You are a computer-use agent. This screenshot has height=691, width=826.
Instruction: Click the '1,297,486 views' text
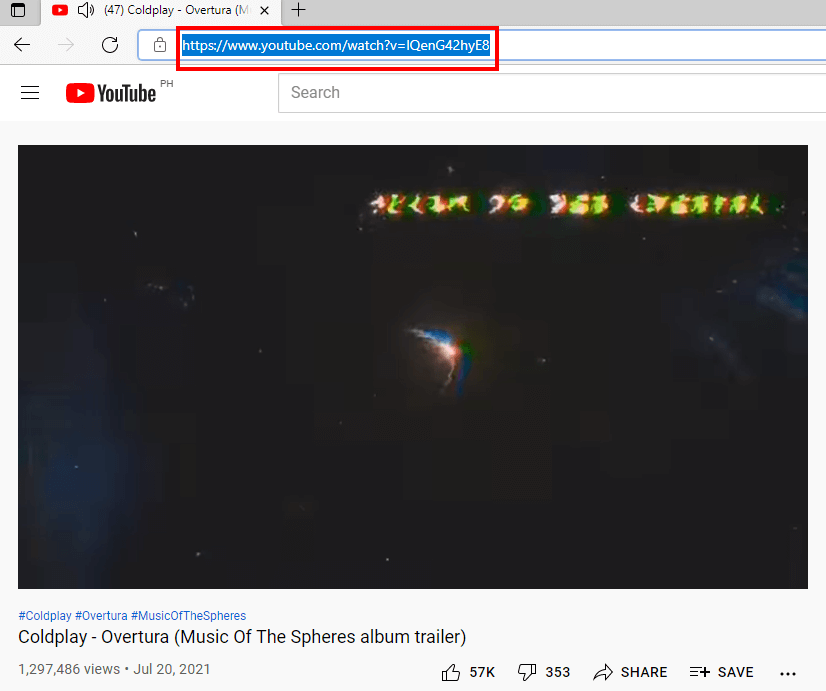69,669
